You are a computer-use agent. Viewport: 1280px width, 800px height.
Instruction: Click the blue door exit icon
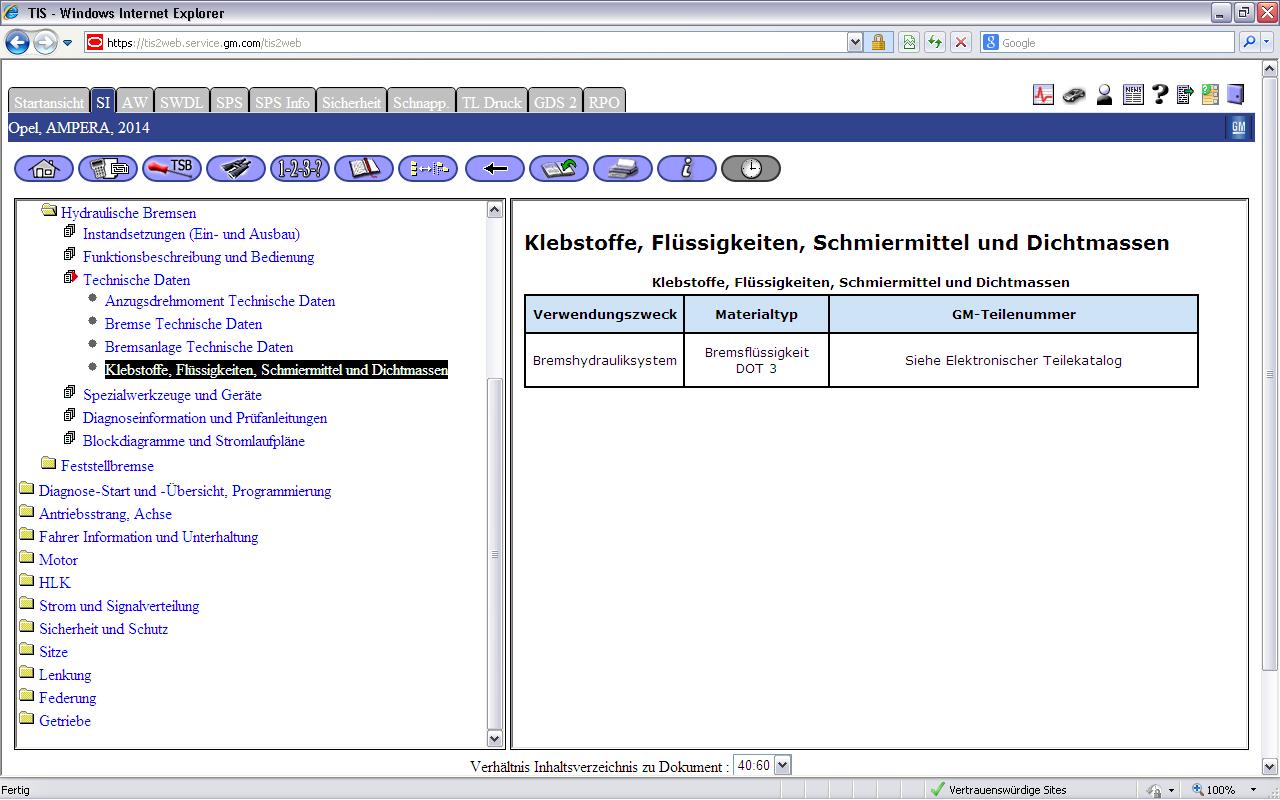1237,95
